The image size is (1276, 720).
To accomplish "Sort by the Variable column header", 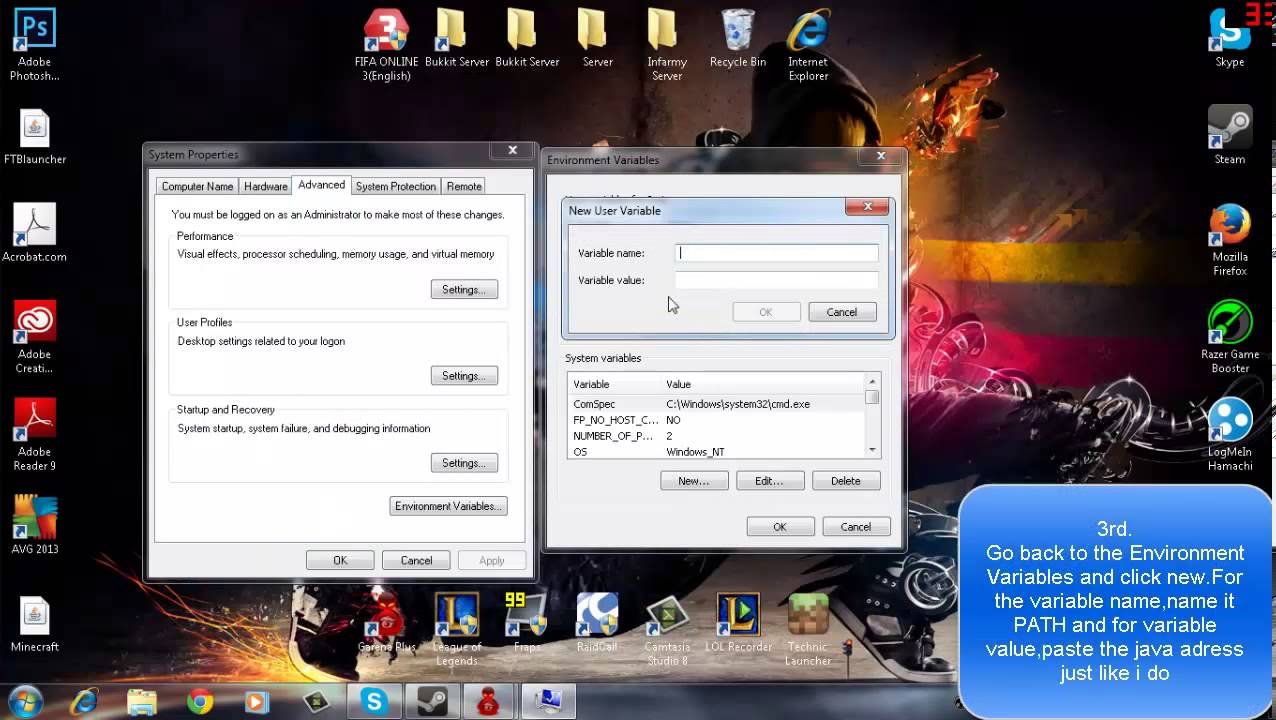I will (x=614, y=384).
